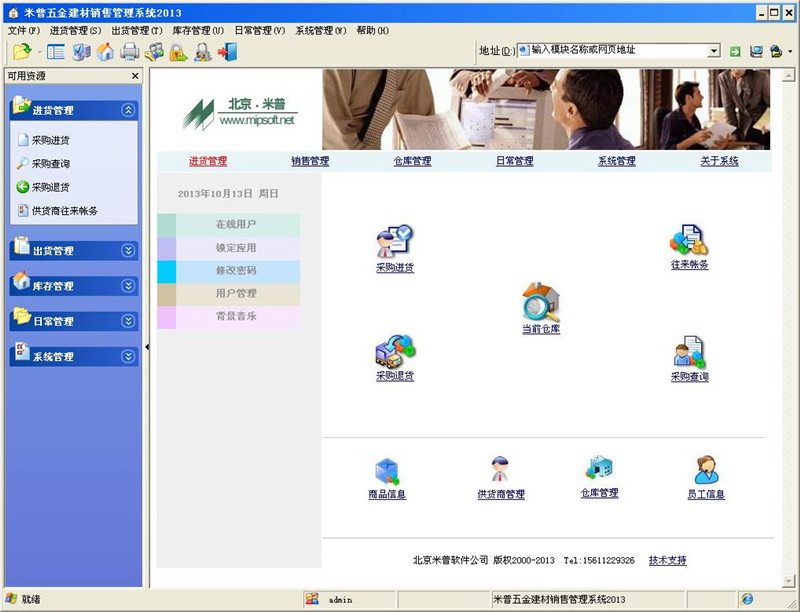Open the 文件(F) menu

(x=23, y=31)
